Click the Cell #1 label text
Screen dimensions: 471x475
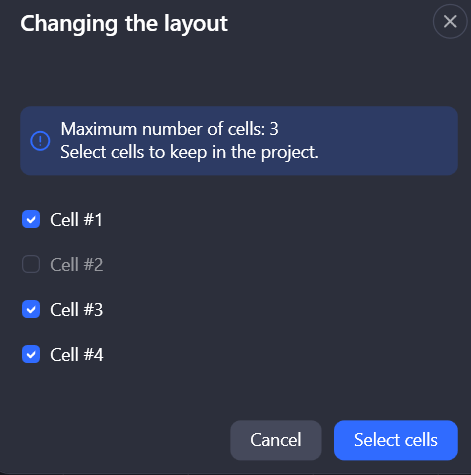(x=76, y=220)
